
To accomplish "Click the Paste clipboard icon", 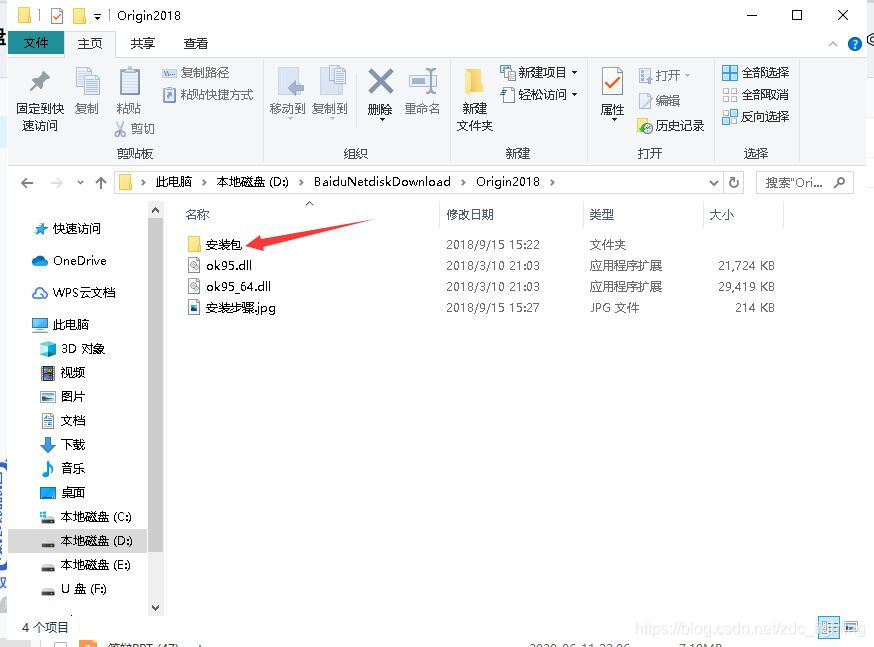I will point(129,82).
